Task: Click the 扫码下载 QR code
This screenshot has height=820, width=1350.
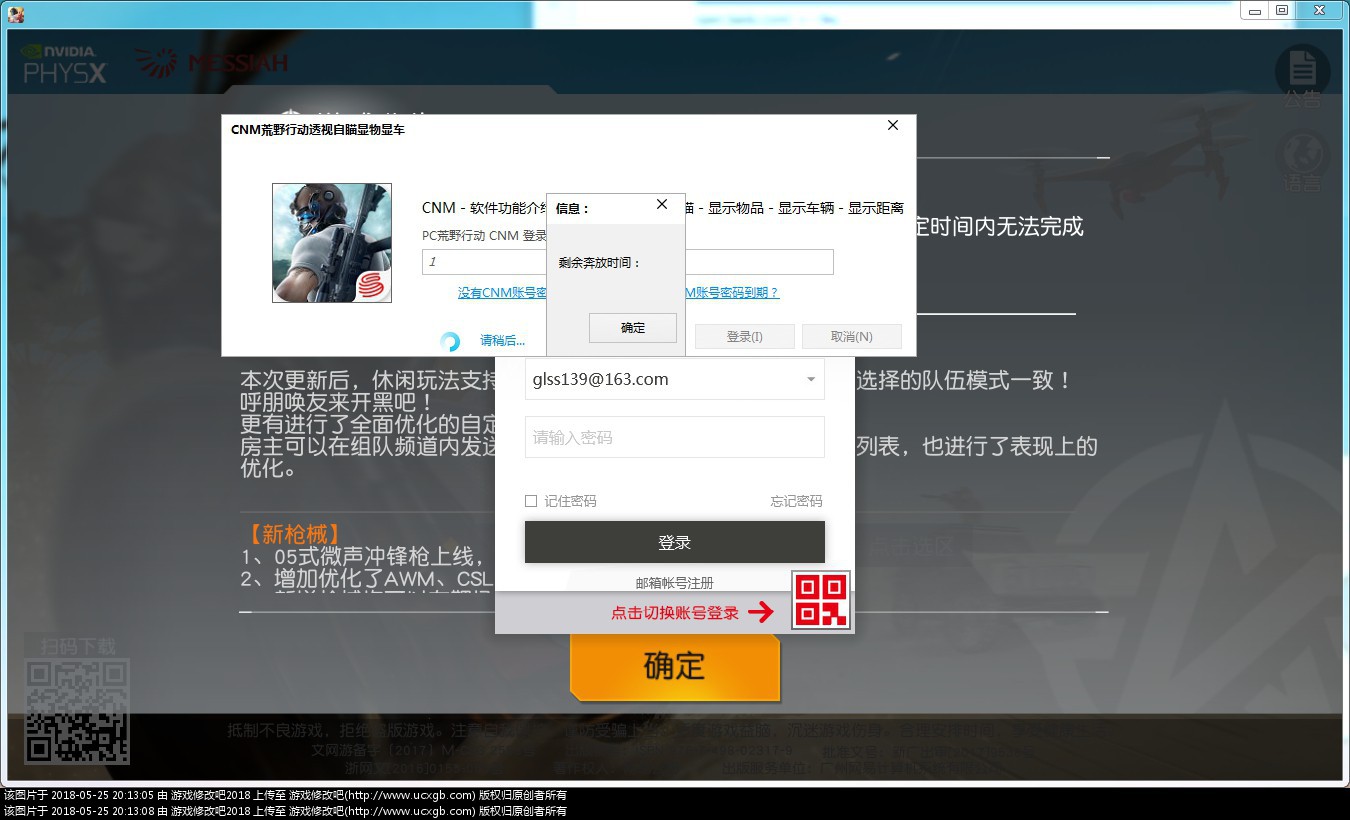Action: tap(77, 709)
